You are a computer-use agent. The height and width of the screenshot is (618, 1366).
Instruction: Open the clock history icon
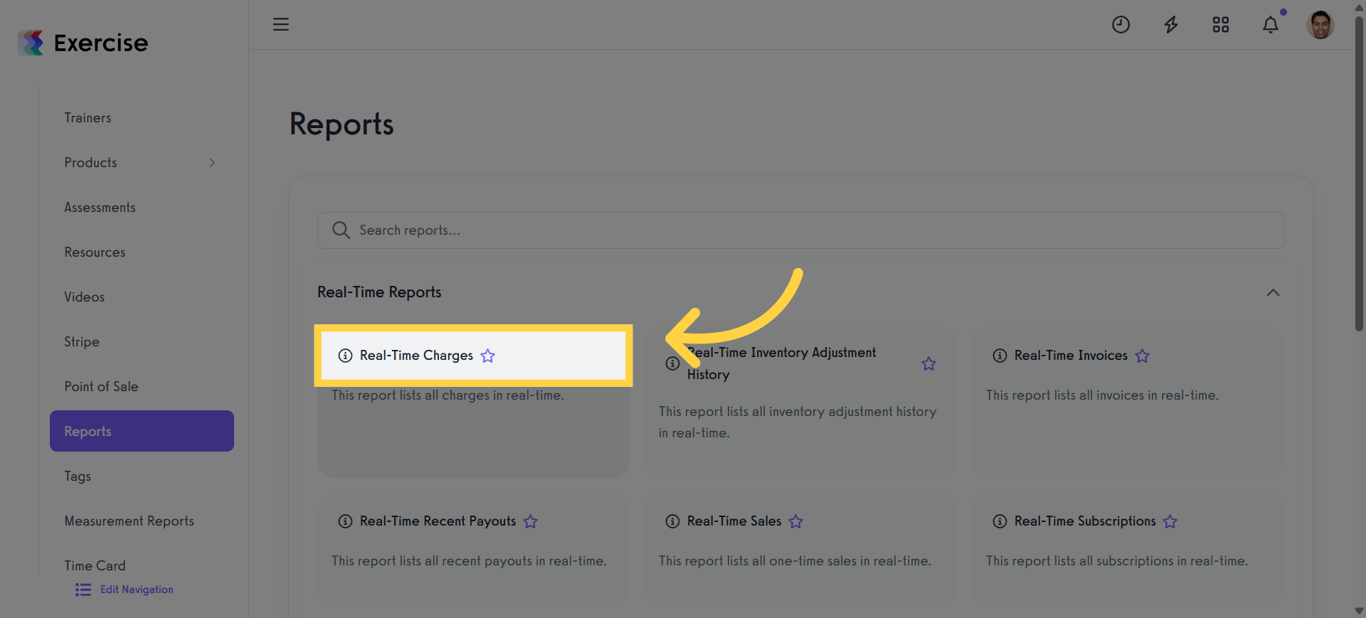pyautogui.click(x=1121, y=25)
